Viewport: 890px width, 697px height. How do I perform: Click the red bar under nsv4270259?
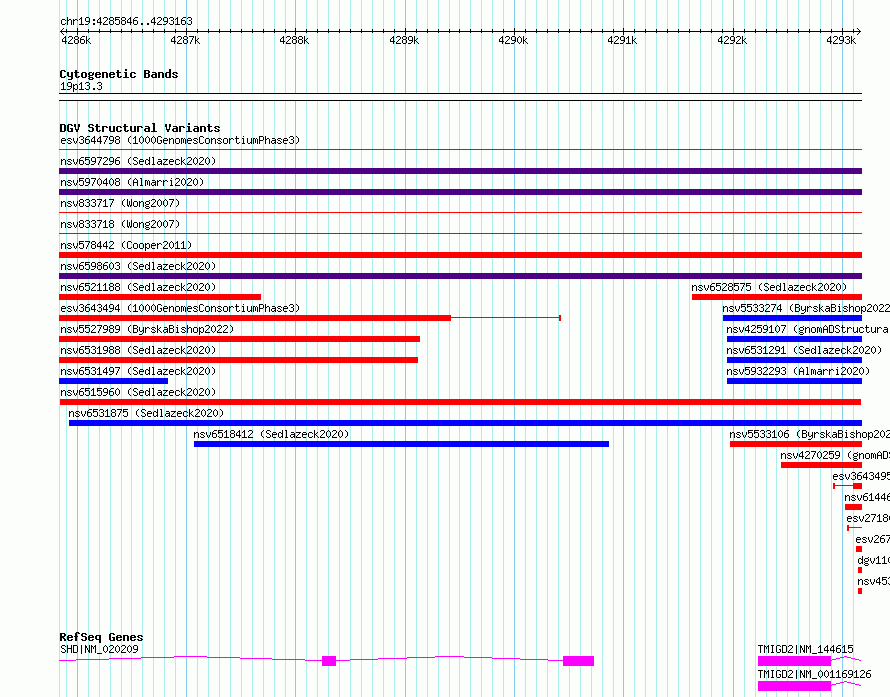pos(821,465)
